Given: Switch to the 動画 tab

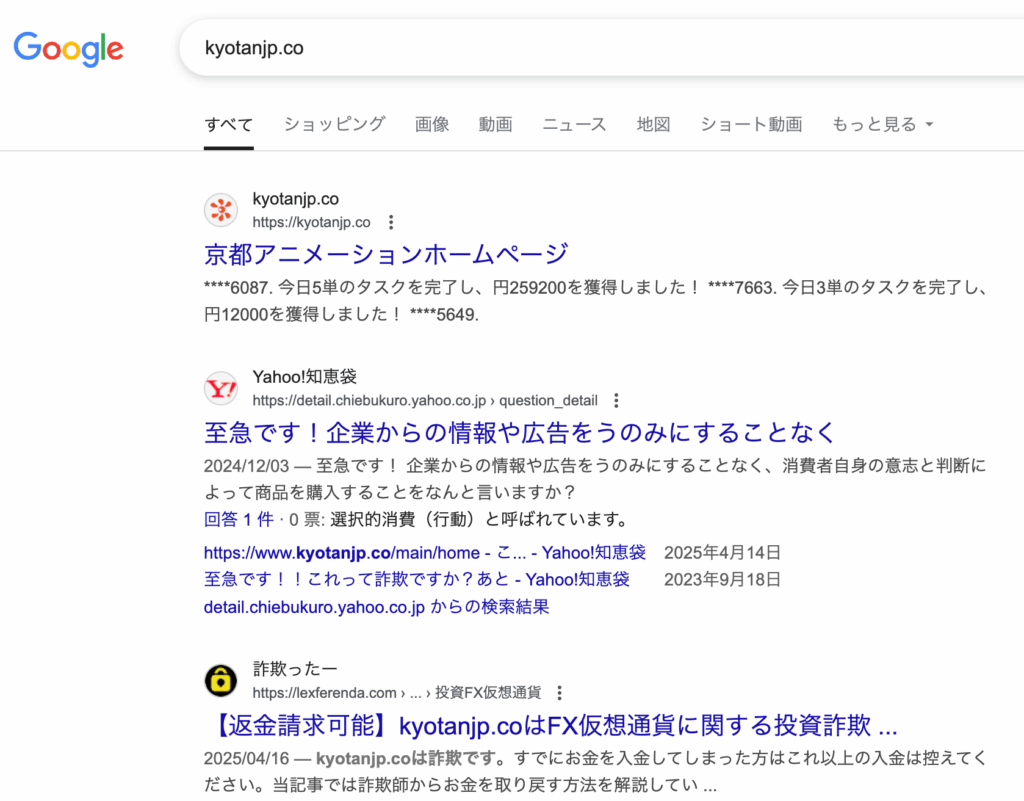Looking at the screenshot, I should (x=496, y=124).
